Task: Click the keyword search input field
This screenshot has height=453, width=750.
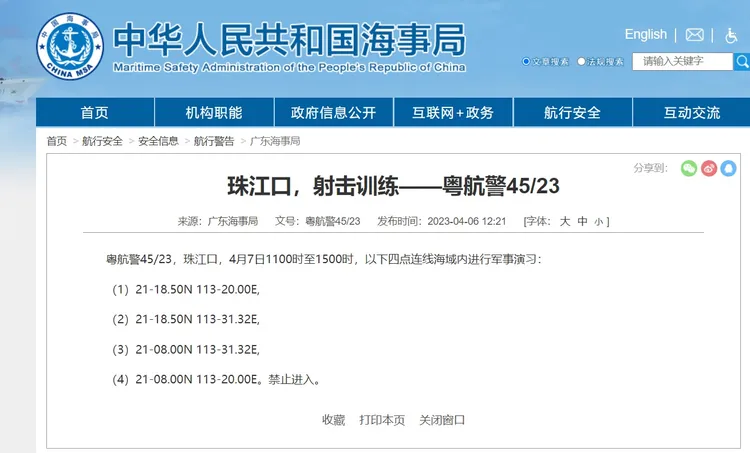Action: 683,62
